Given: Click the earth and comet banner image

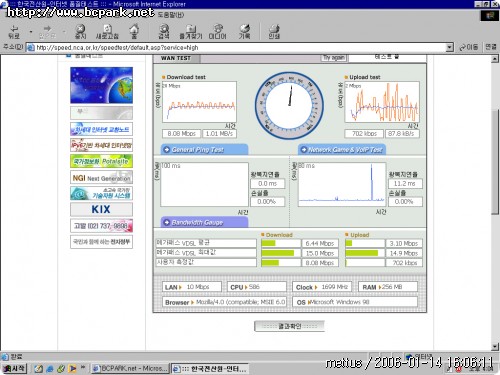Looking at the screenshot, I should pyautogui.click(x=101, y=85).
